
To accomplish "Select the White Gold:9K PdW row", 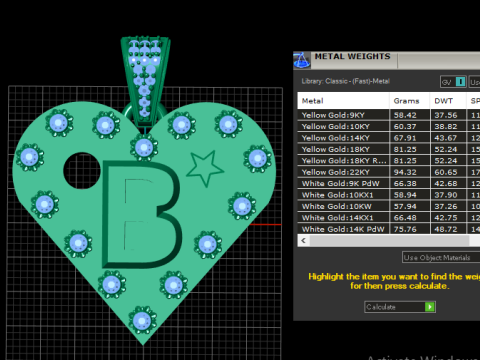I will [x=389, y=183].
